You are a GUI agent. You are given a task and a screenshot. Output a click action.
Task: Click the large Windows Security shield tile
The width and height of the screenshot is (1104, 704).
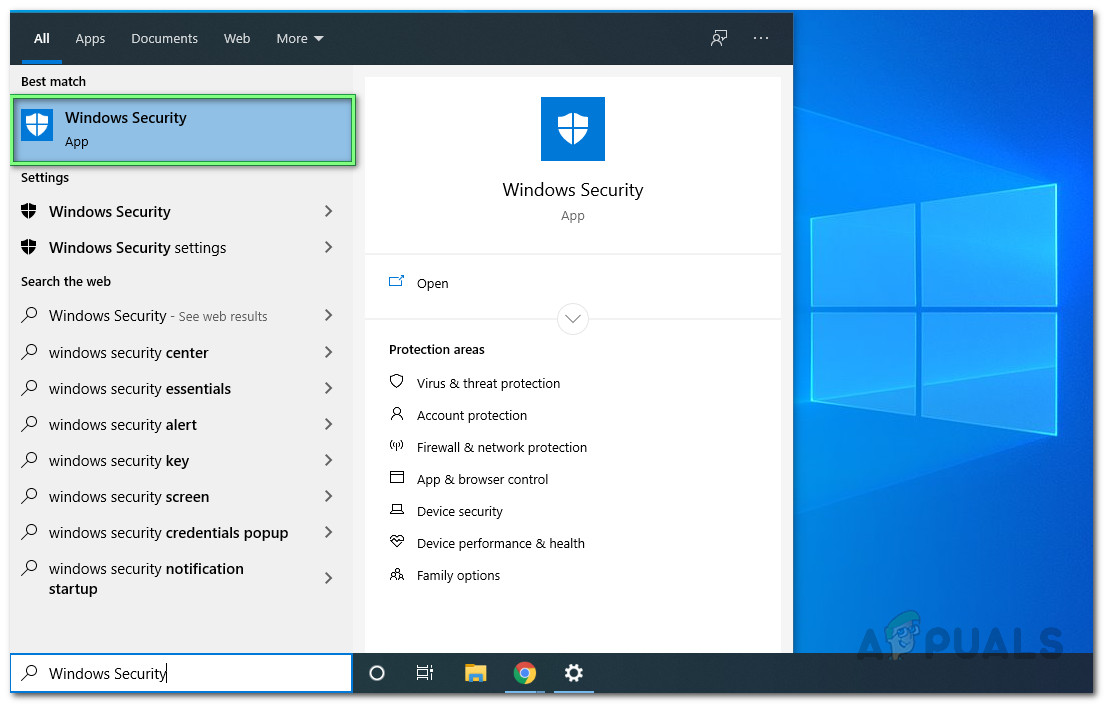[x=572, y=129]
